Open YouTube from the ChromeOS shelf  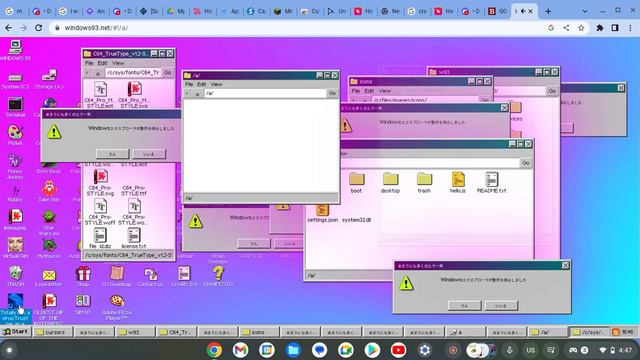398,350
